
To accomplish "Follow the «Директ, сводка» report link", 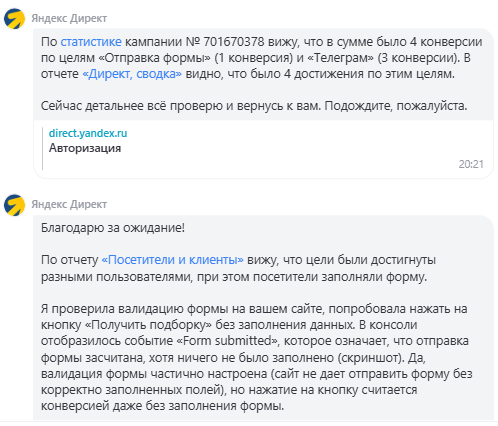I will coord(132,74).
